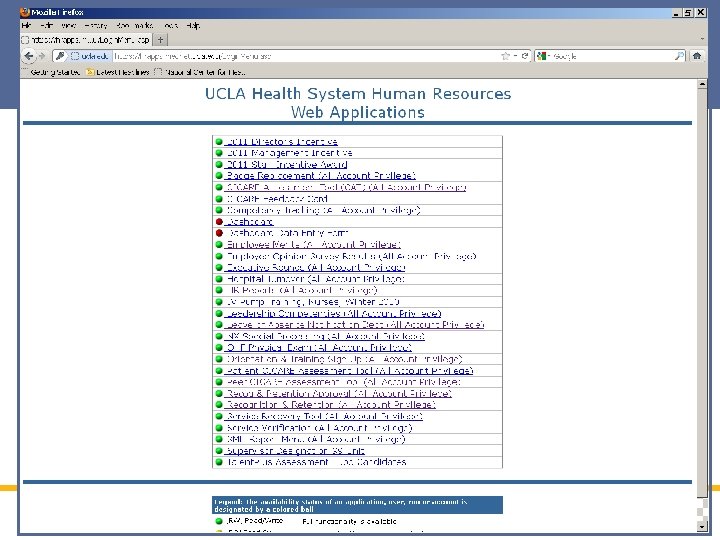Click the Hospital Turnover row text

point(315,279)
